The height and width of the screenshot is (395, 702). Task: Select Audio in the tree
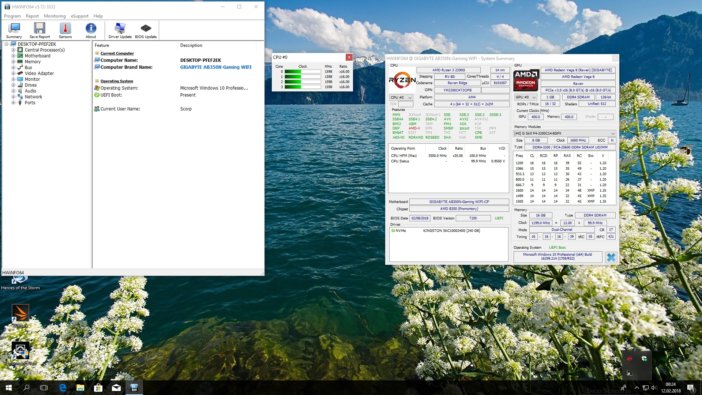(x=30, y=91)
